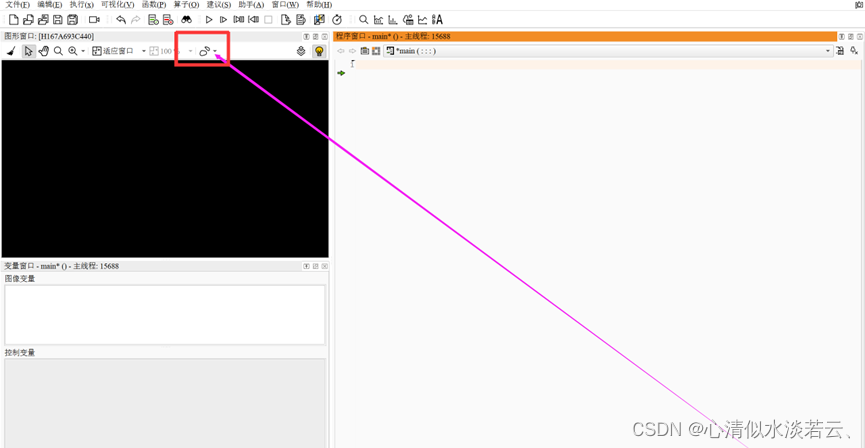Screen dimensions: 865x448
Task: Click the forward arrow in program window
Action: pos(353,51)
